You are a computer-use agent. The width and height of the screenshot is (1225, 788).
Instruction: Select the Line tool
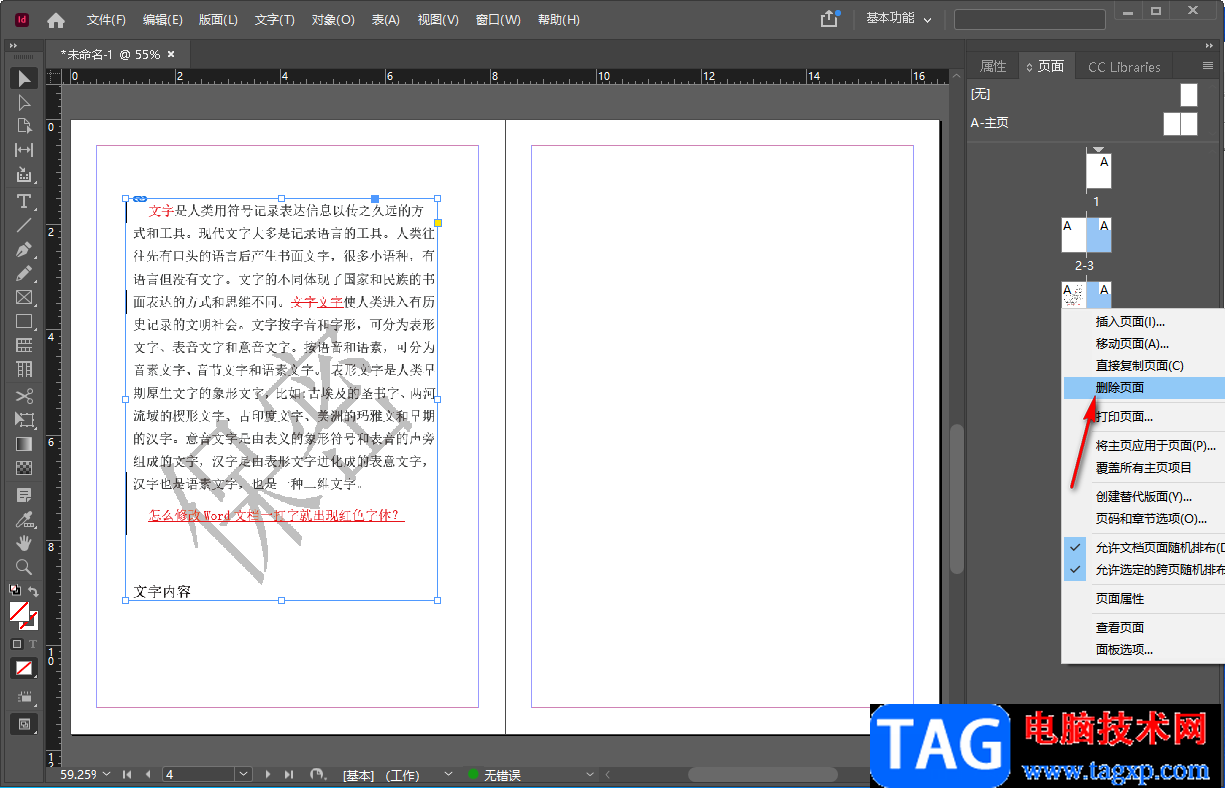pos(24,225)
